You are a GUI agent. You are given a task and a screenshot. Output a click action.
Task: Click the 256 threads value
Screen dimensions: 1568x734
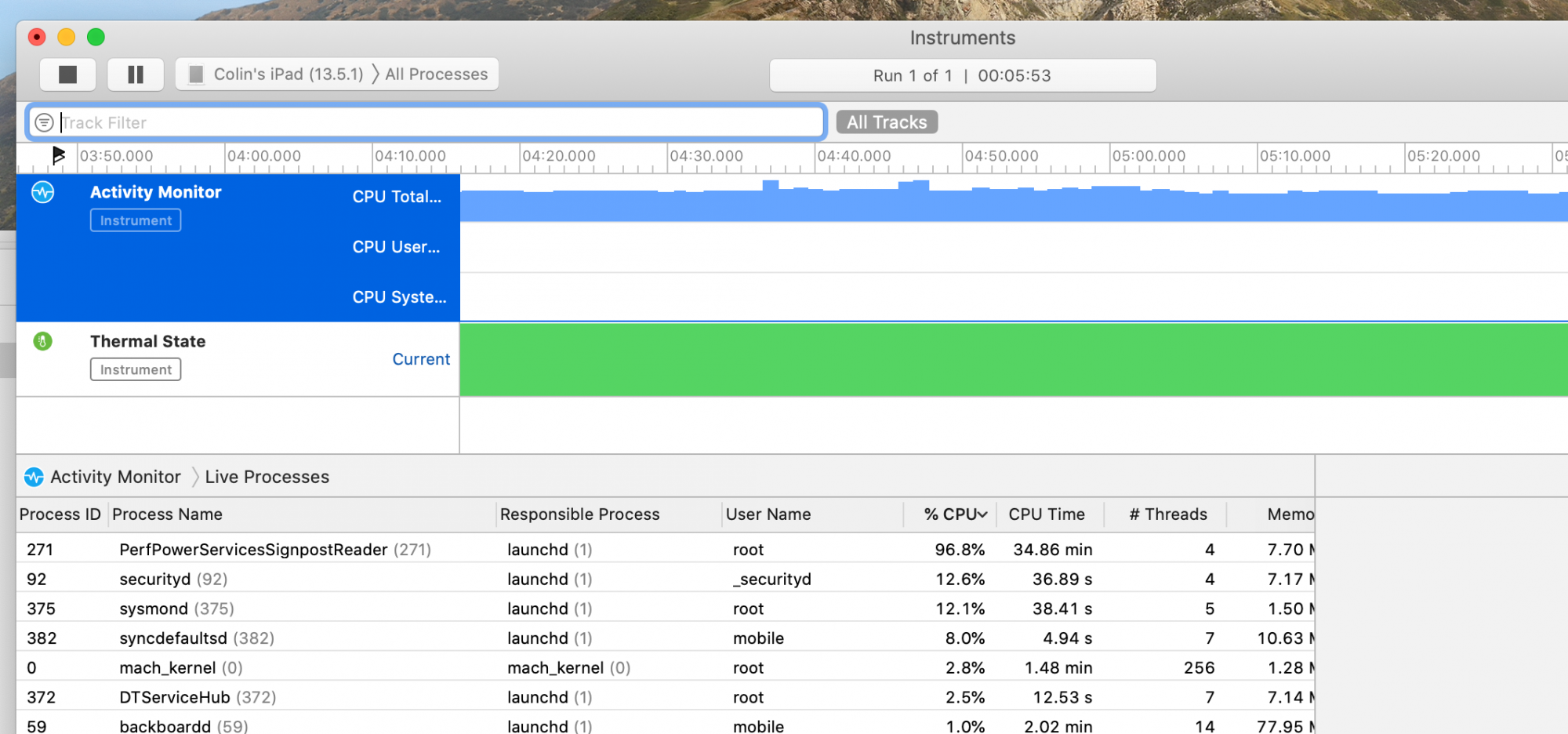point(1199,668)
